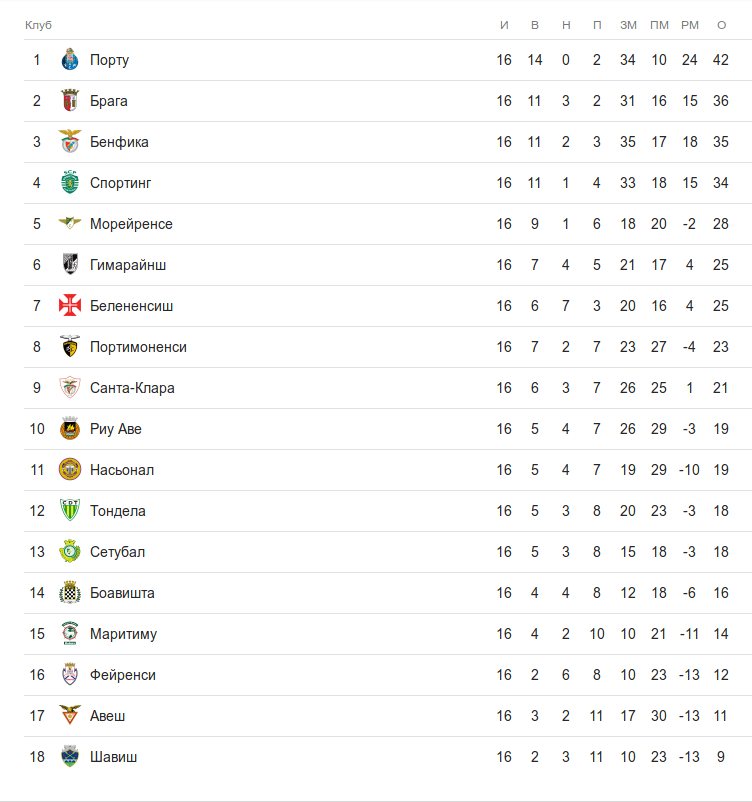Image resolution: width=752 pixels, height=802 pixels.
Task: Click the Portimonense club crest icon
Action: point(70,347)
